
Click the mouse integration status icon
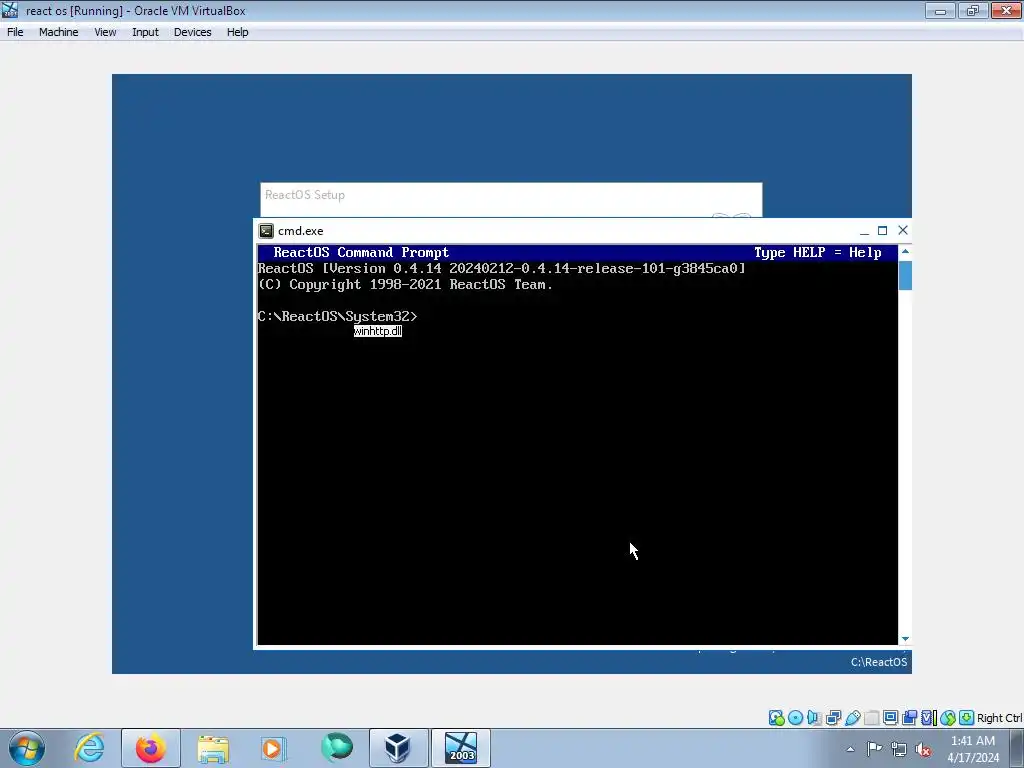[948, 718]
